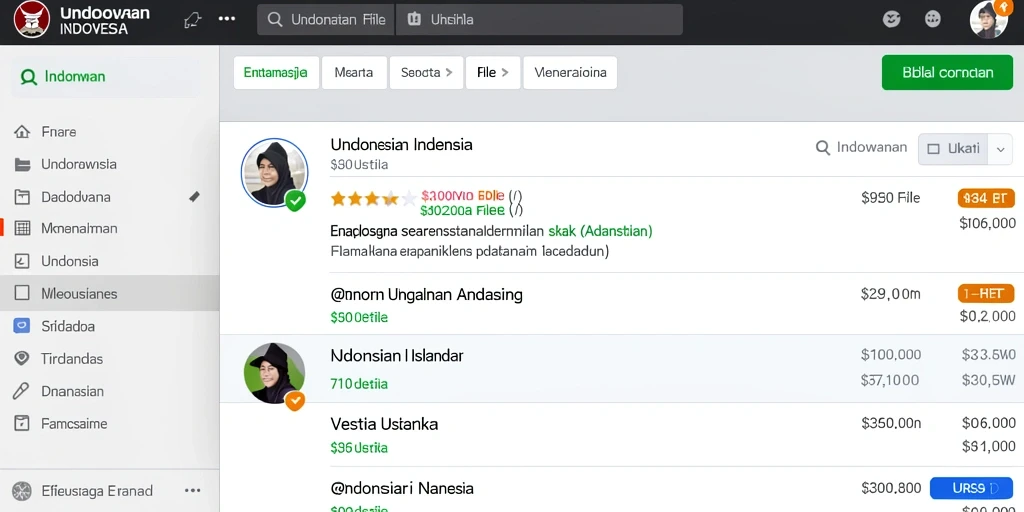Click the $350.00n price in Vestia row
The image size is (1024, 512).
point(891,423)
